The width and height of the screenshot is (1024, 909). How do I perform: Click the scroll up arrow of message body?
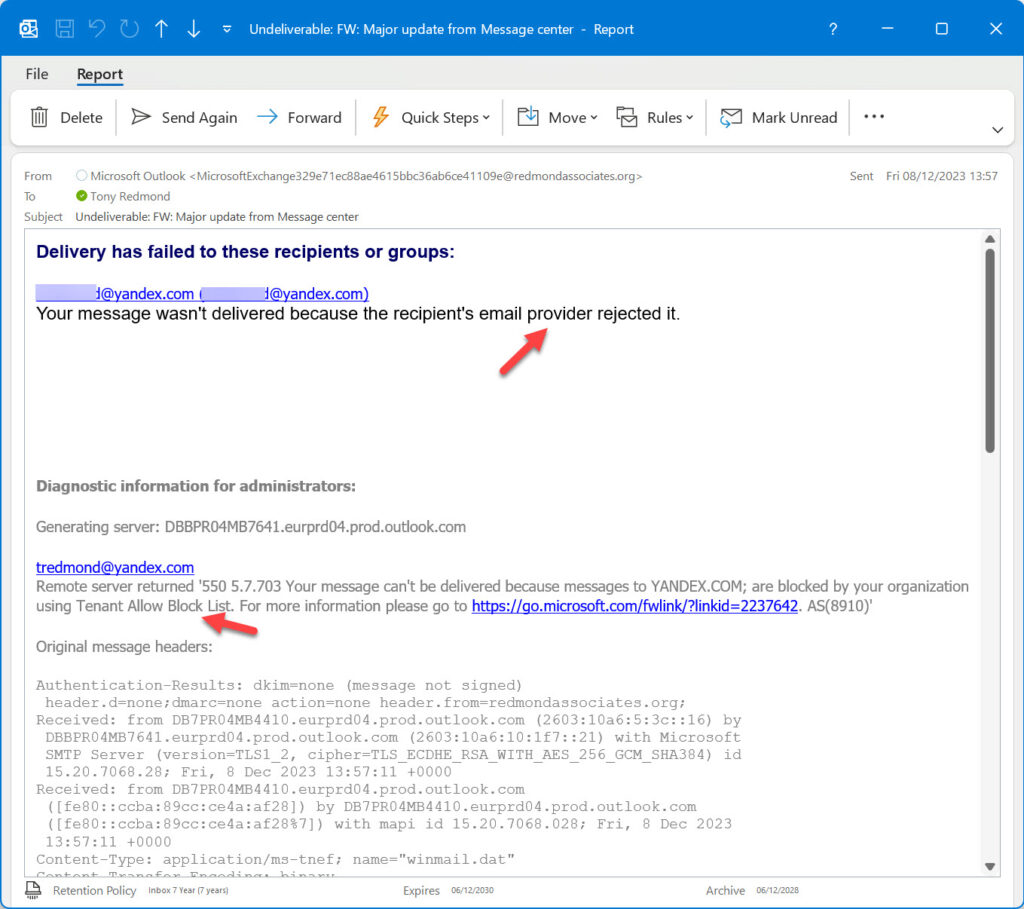tap(990, 239)
